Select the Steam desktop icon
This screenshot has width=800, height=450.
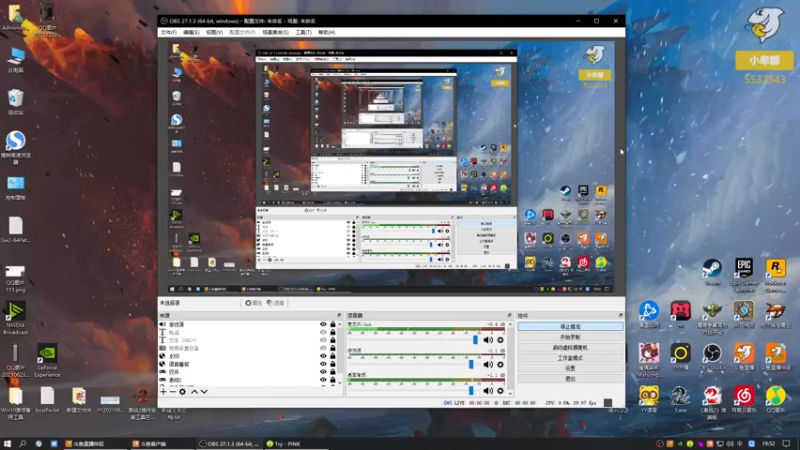coord(712,272)
